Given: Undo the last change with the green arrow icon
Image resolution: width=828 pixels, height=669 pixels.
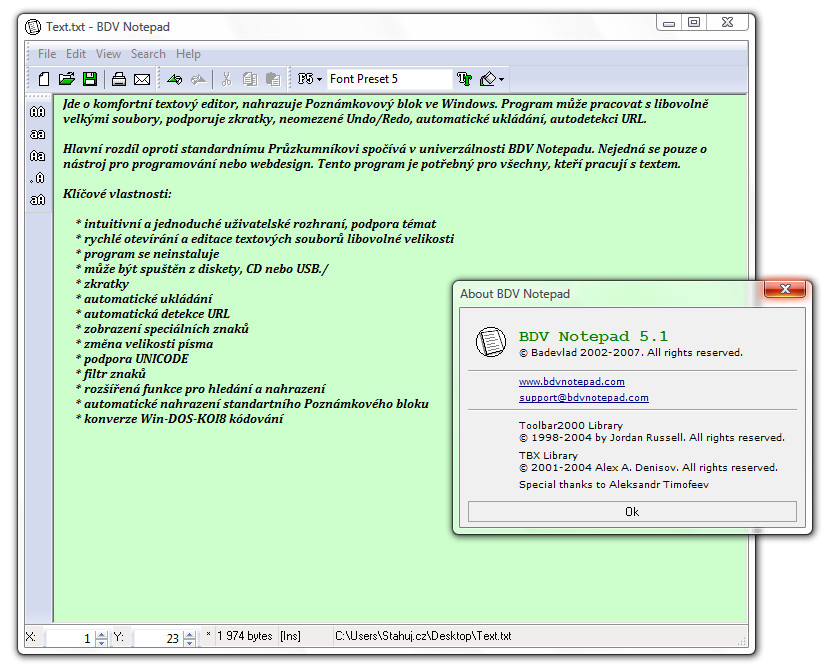Looking at the screenshot, I should click(x=174, y=79).
